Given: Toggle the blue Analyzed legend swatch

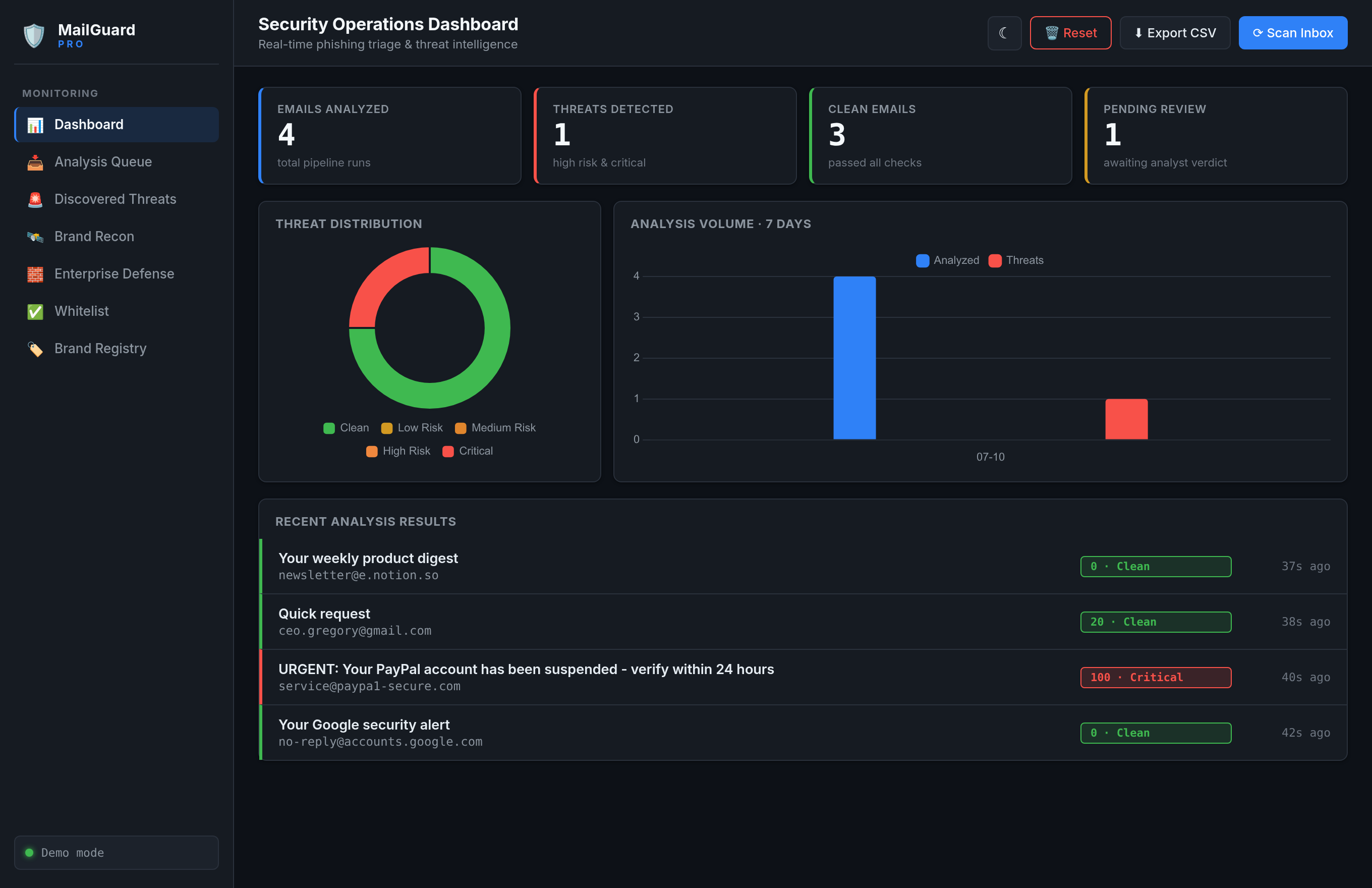Looking at the screenshot, I should 923,261.
